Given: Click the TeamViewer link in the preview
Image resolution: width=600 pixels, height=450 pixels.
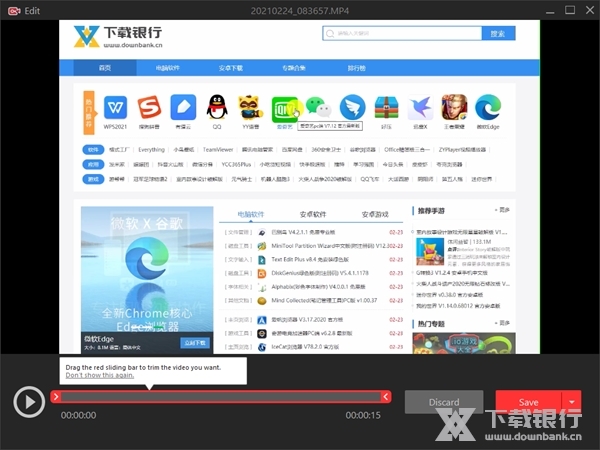Looking at the screenshot, I should coord(218,150).
